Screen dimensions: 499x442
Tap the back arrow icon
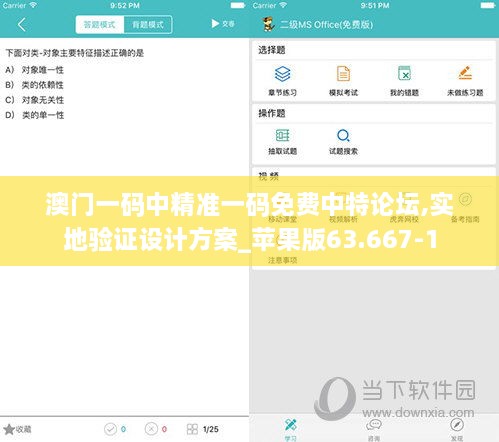click(22, 25)
